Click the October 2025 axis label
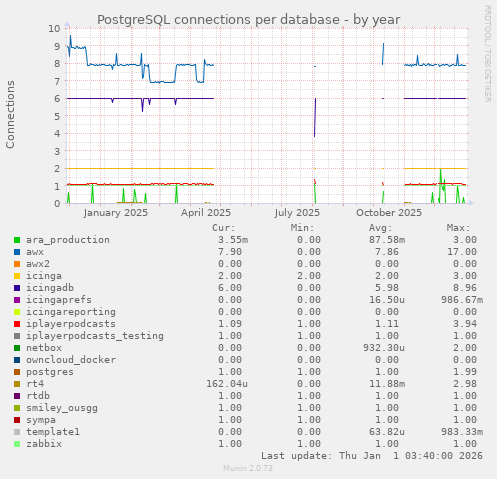497x479 pixels. click(x=389, y=213)
